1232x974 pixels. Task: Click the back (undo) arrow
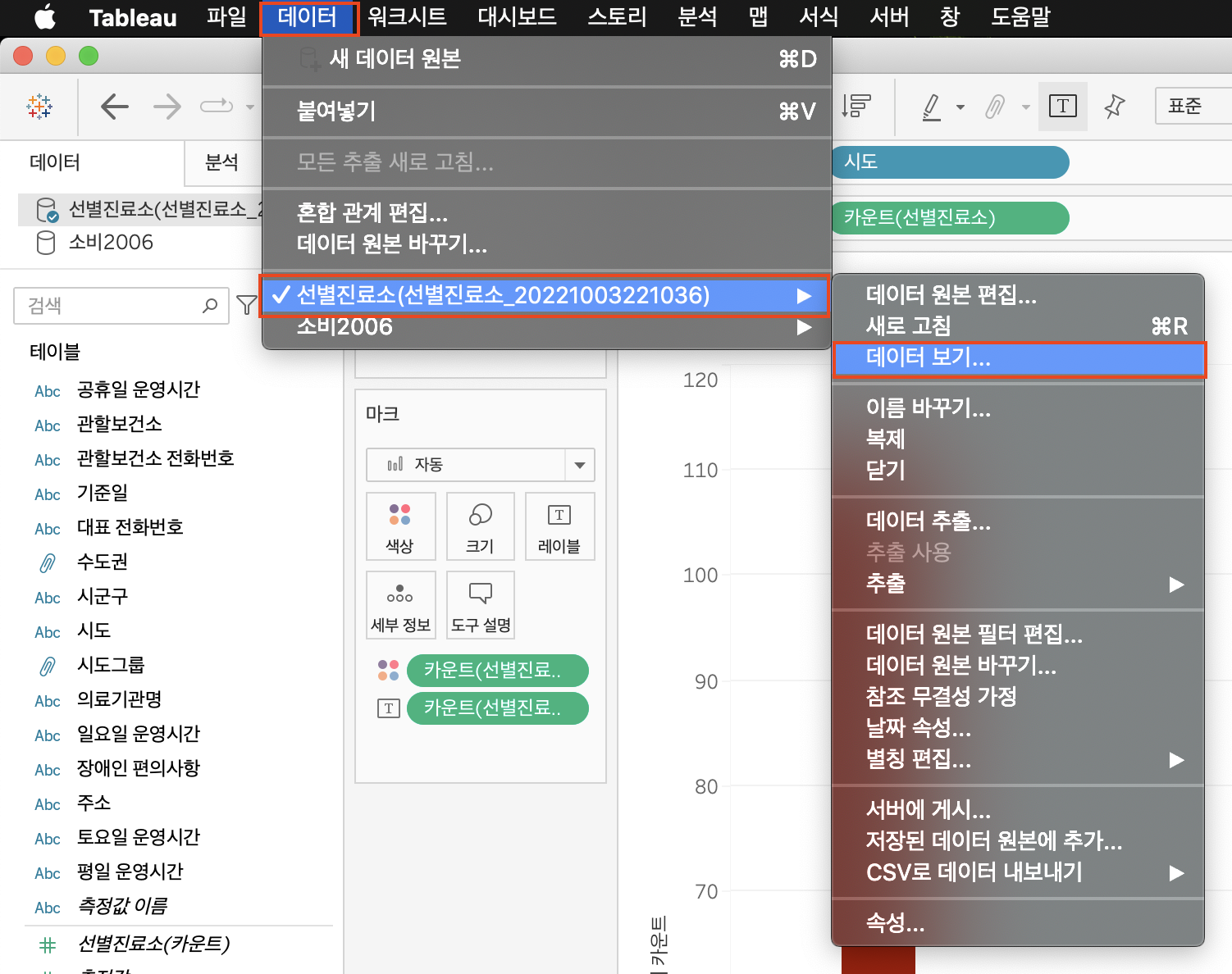tap(114, 107)
